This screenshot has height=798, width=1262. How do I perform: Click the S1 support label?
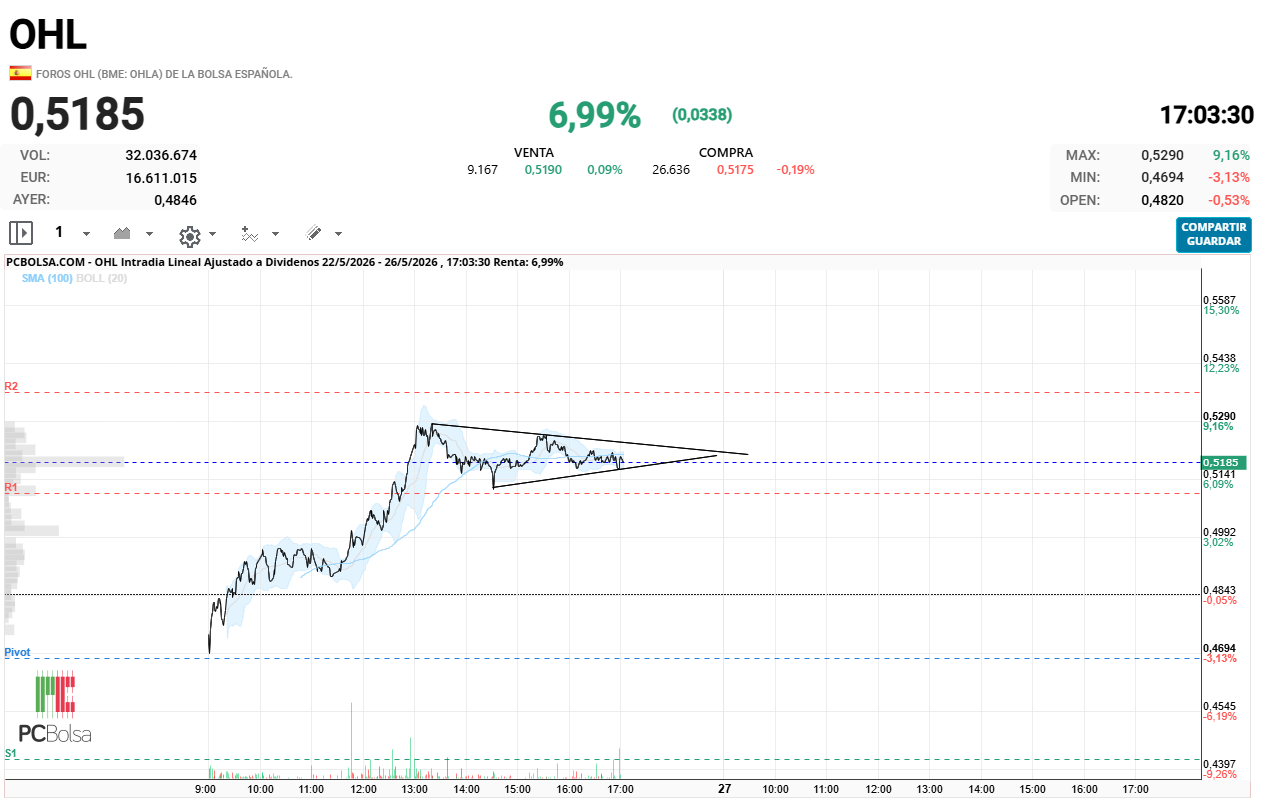[11, 753]
